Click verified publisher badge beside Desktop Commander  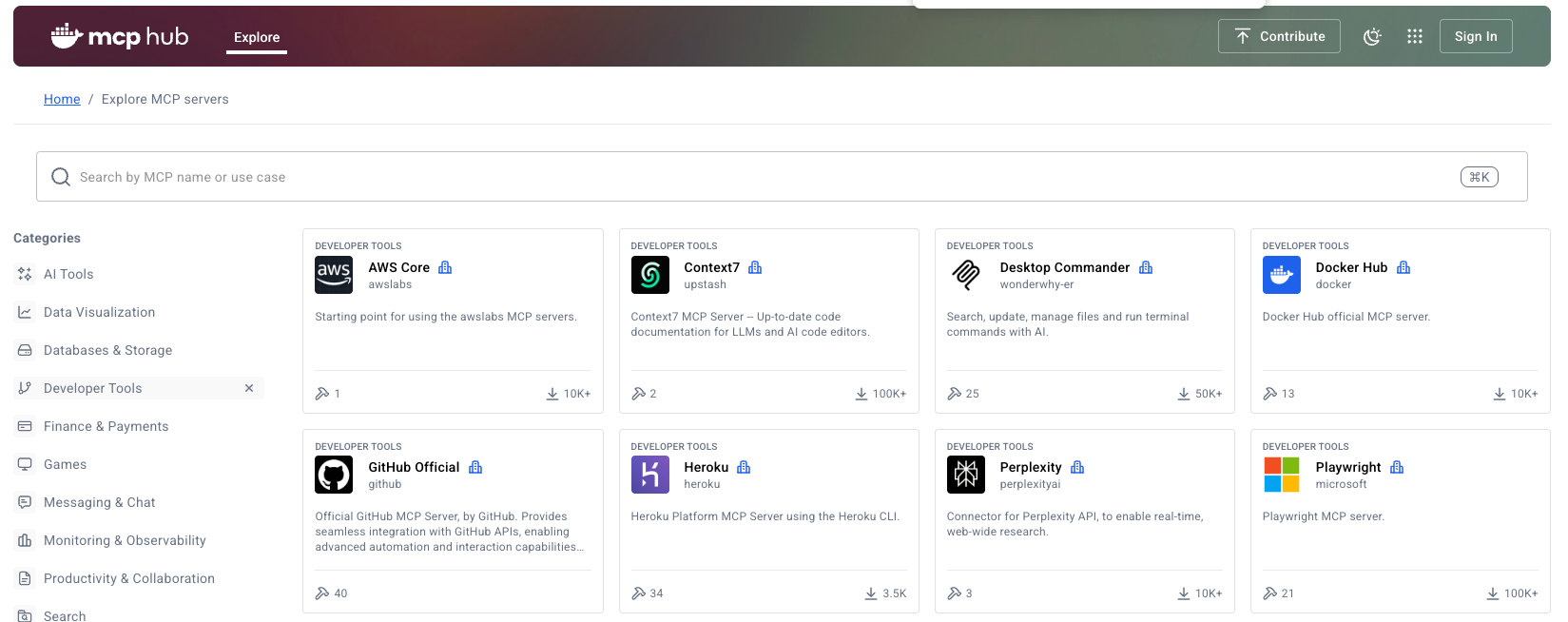tap(1146, 267)
